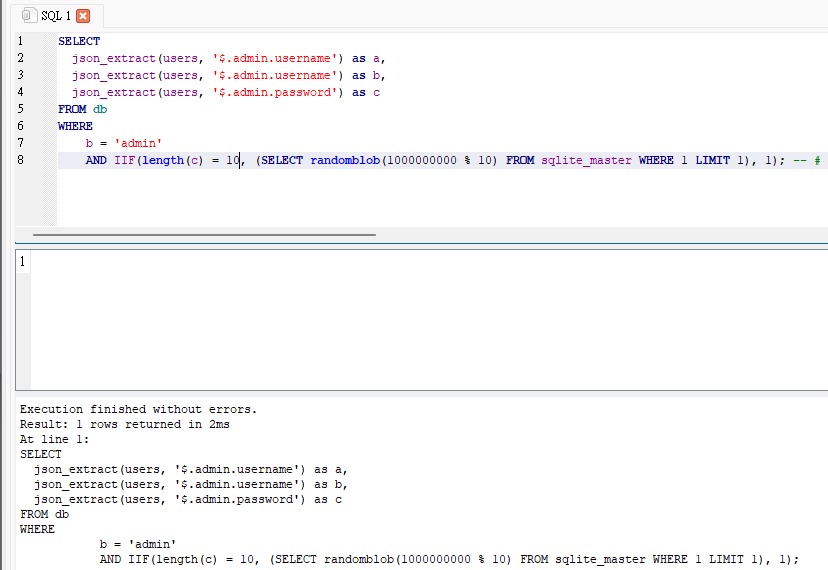Click LIMIT keyword in editor line 8
This screenshot has height=570, width=828.
point(712,160)
